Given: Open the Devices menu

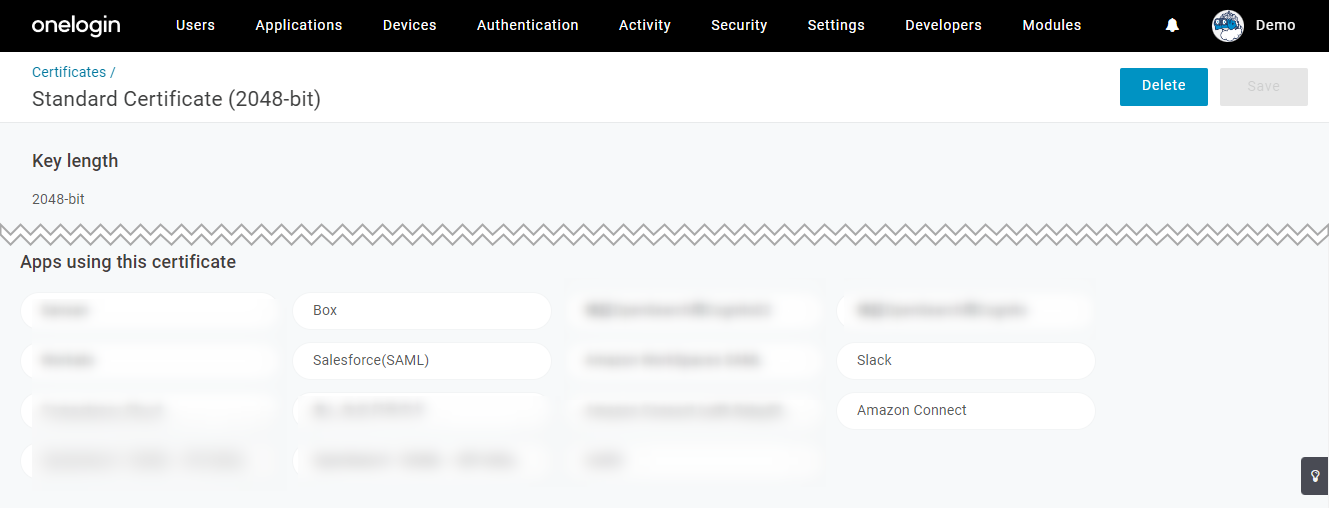Looking at the screenshot, I should point(410,25).
